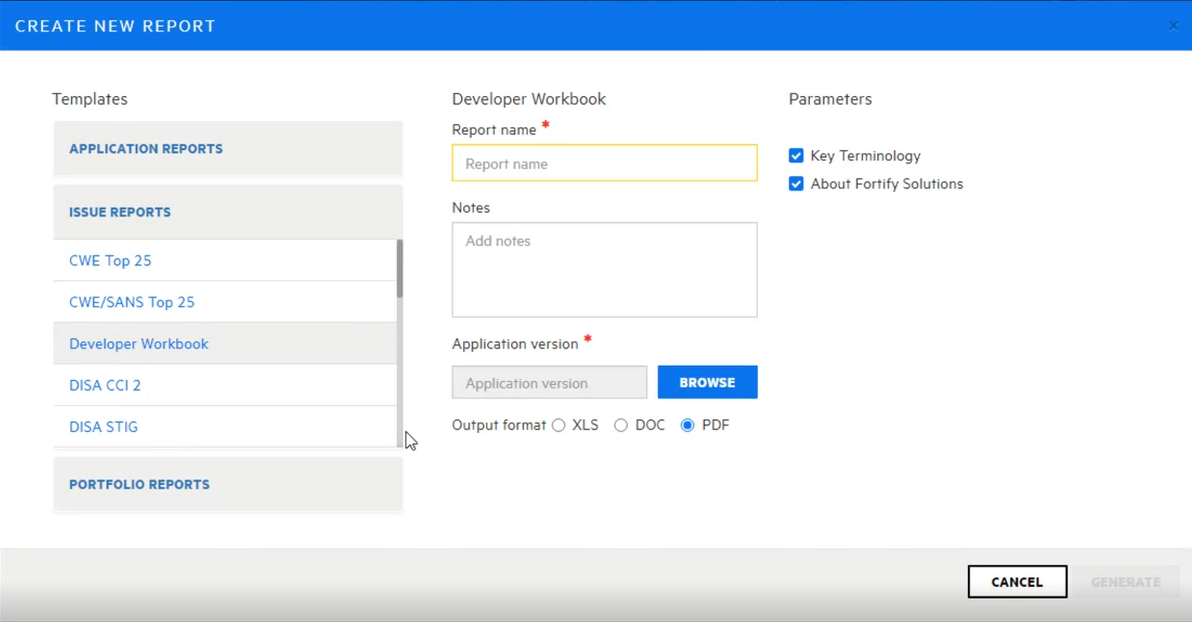Select XLS output format radio button
Screen dimensions: 1192x622
point(559,425)
